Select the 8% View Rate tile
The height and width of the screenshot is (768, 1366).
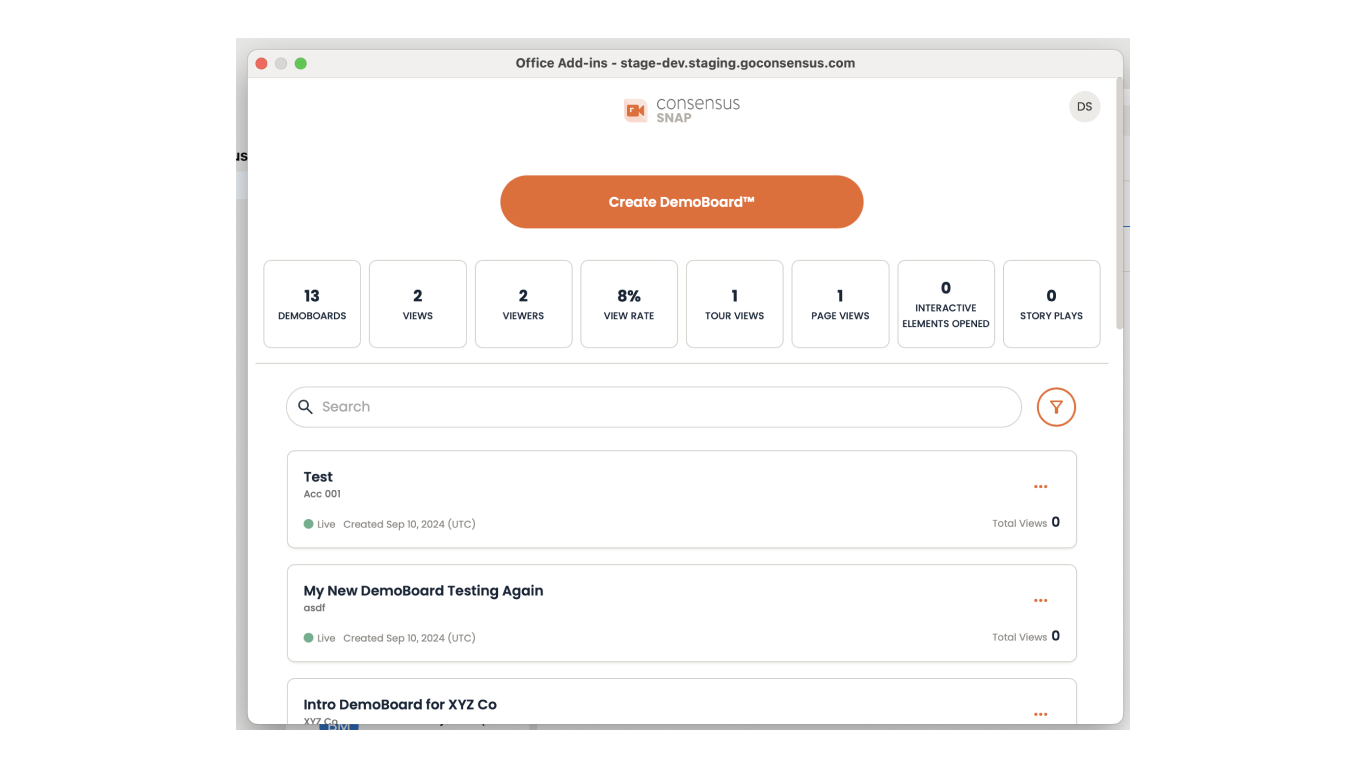[x=629, y=304]
